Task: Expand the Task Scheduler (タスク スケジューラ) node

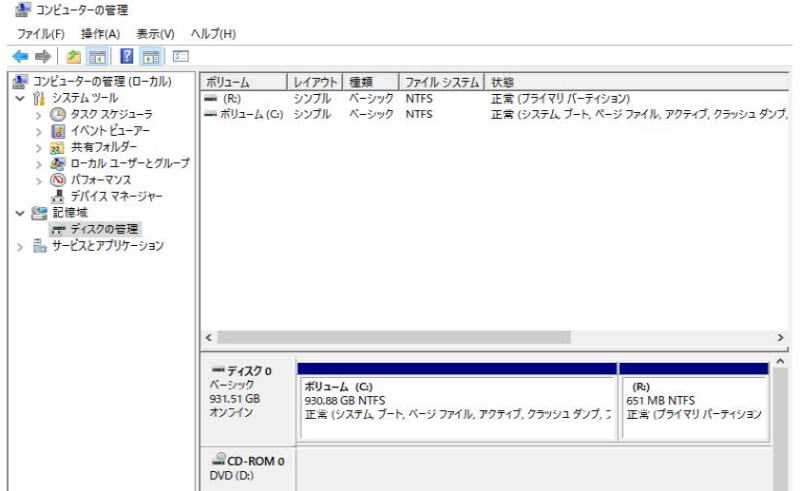Action: point(39,115)
